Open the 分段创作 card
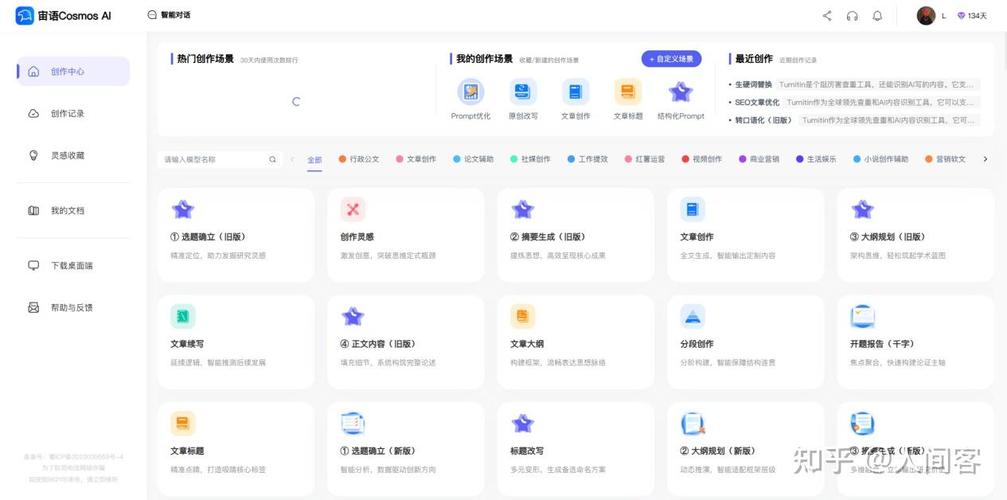Image resolution: width=1007 pixels, height=500 pixels. pyautogui.click(x=746, y=342)
